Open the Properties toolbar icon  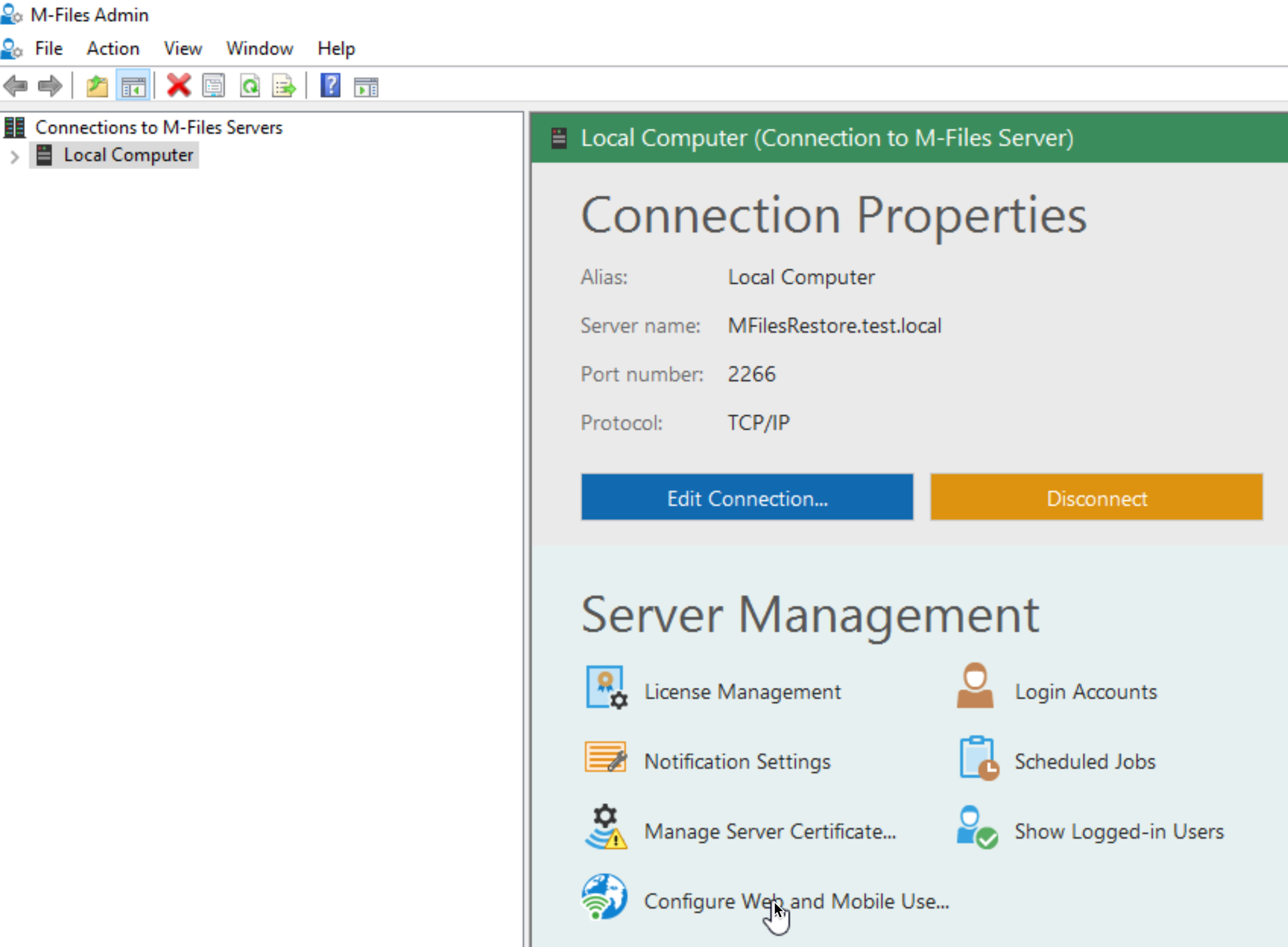coord(214,86)
